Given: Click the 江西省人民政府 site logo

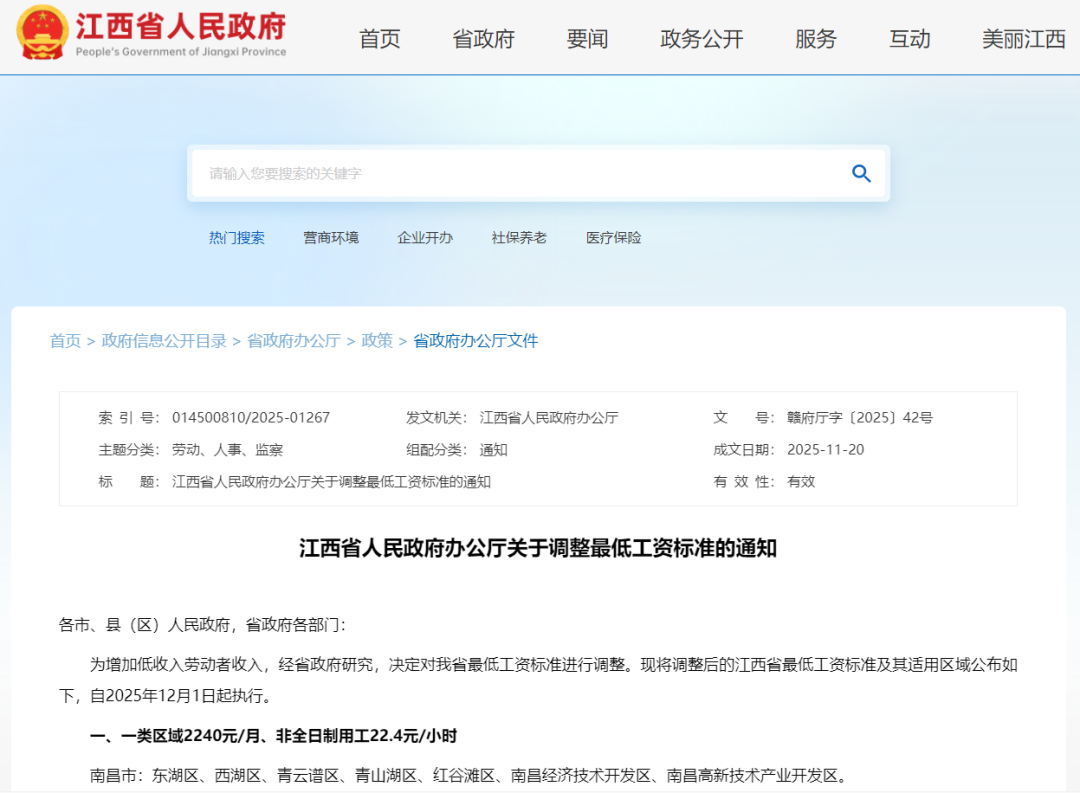Looking at the screenshot, I should click(180, 30).
